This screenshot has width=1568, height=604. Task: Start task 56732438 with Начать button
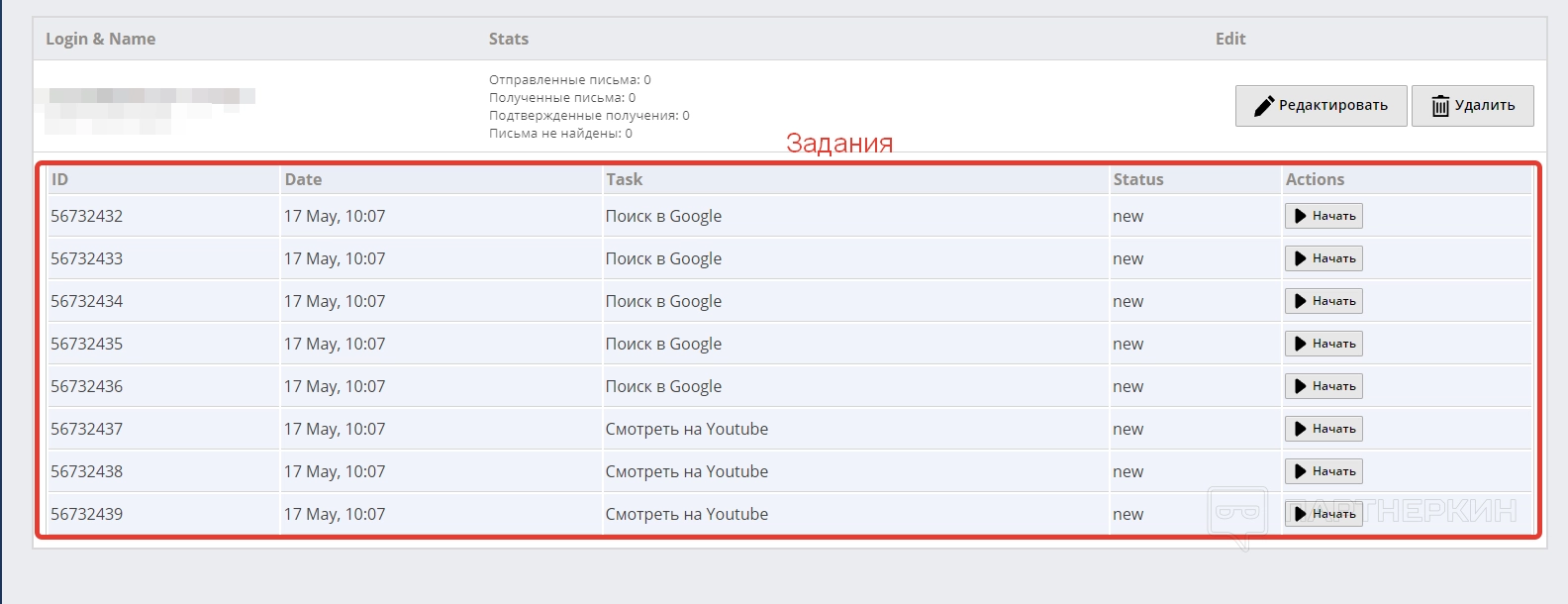pos(1323,471)
